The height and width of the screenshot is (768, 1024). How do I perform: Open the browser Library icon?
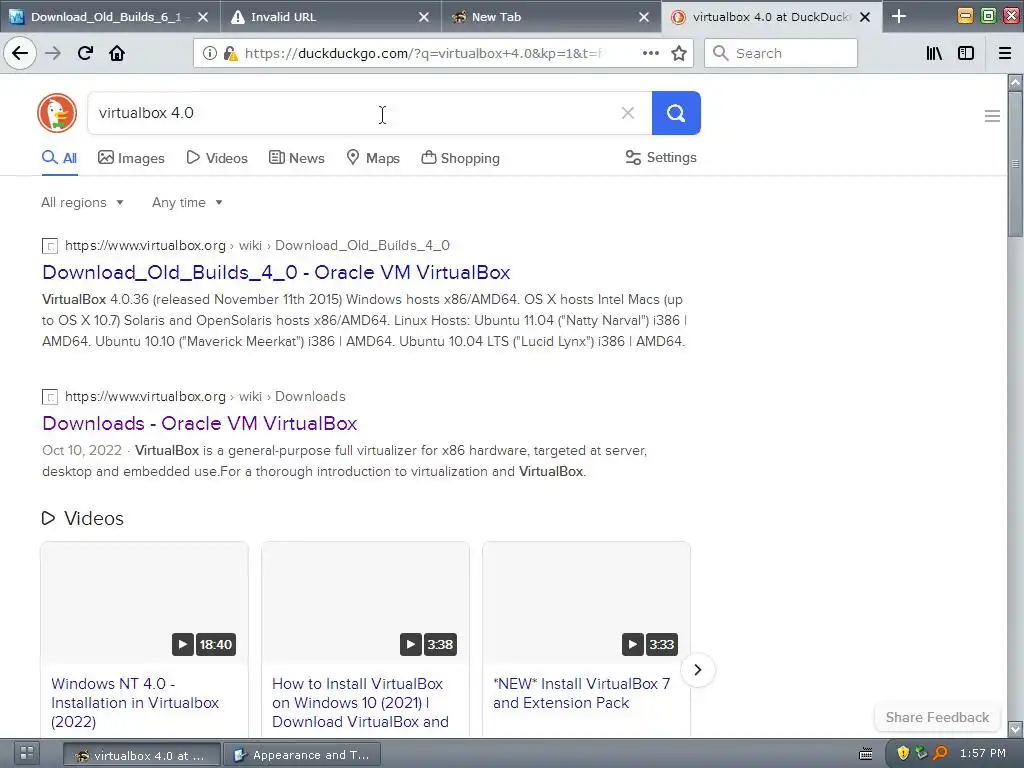click(934, 53)
